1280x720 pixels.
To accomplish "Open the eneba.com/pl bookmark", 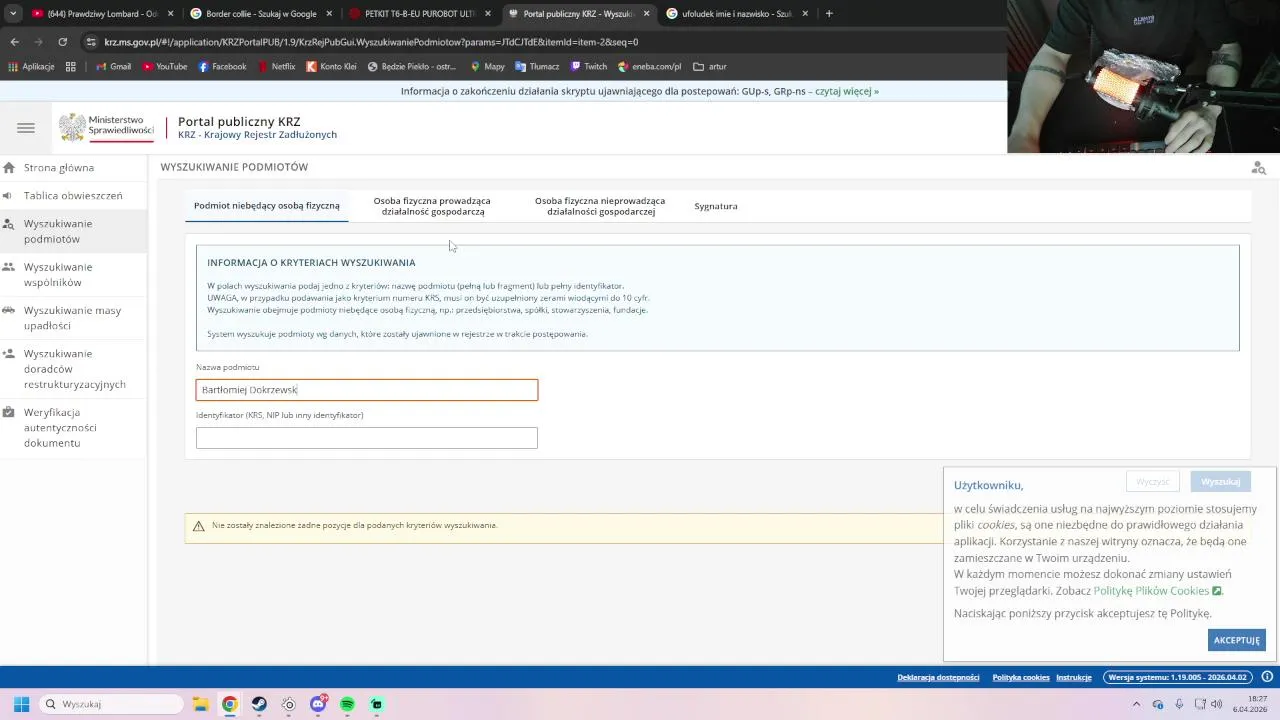I will tap(649, 67).
